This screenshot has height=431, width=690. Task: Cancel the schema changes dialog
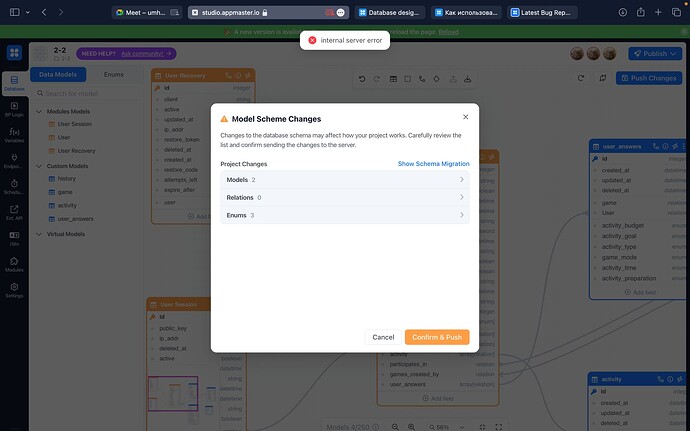point(383,337)
